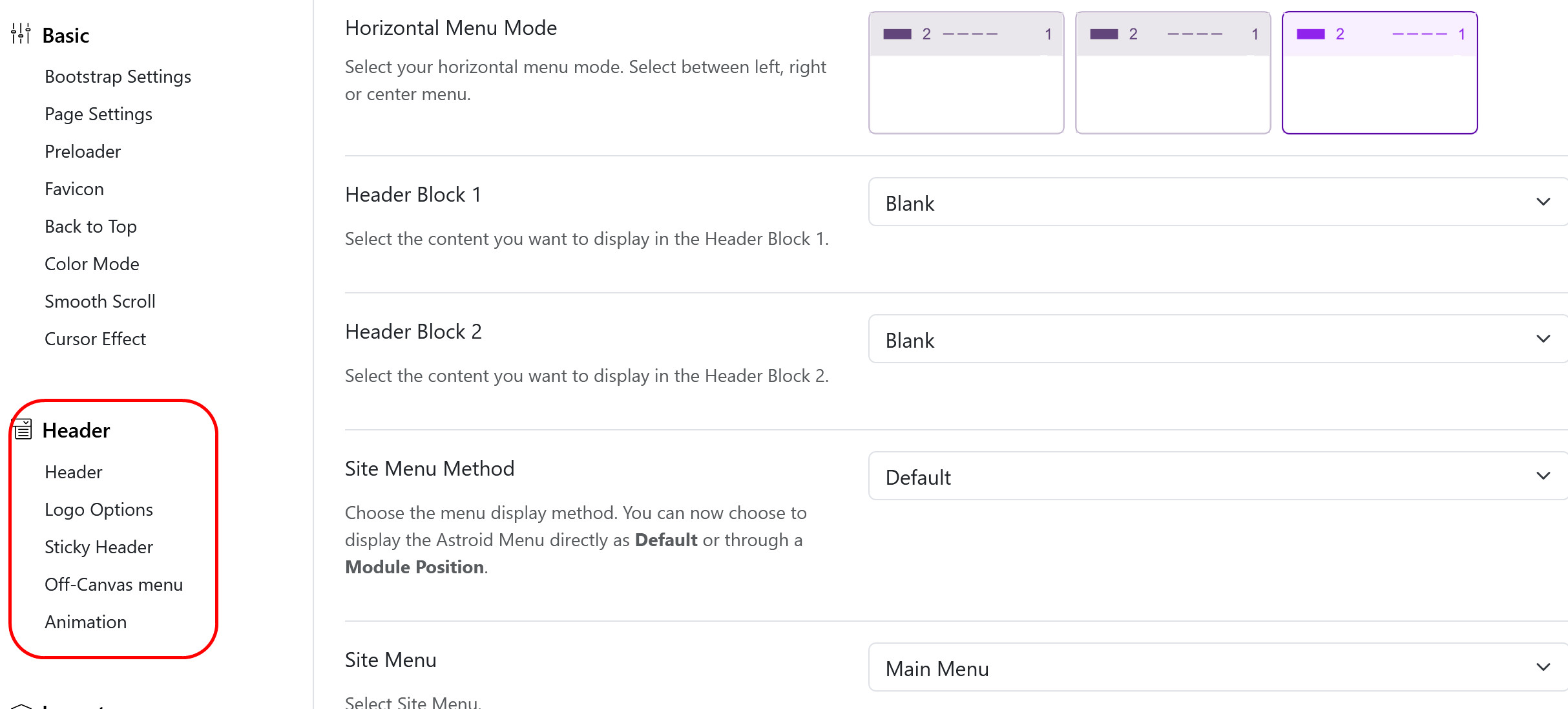This screenshot has height=709, width=1568.
Task: Open the Favicon settings
Action: tap(74, 189)
